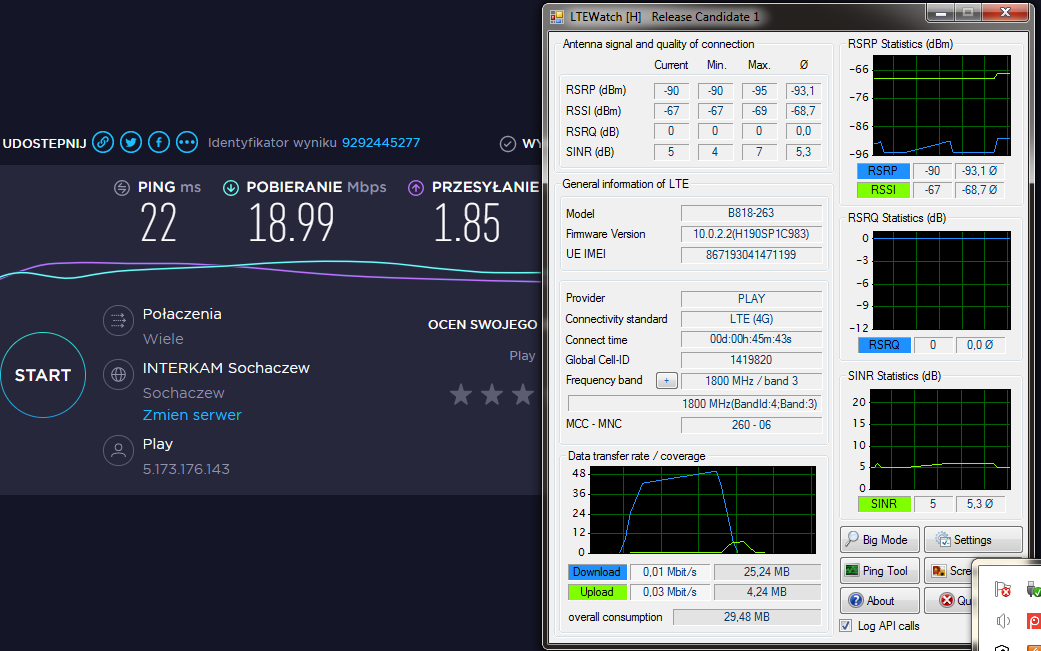Click the blue RSRQ legend swatch
Viewport: 1041px width, 651px height.
pos(884,345)
